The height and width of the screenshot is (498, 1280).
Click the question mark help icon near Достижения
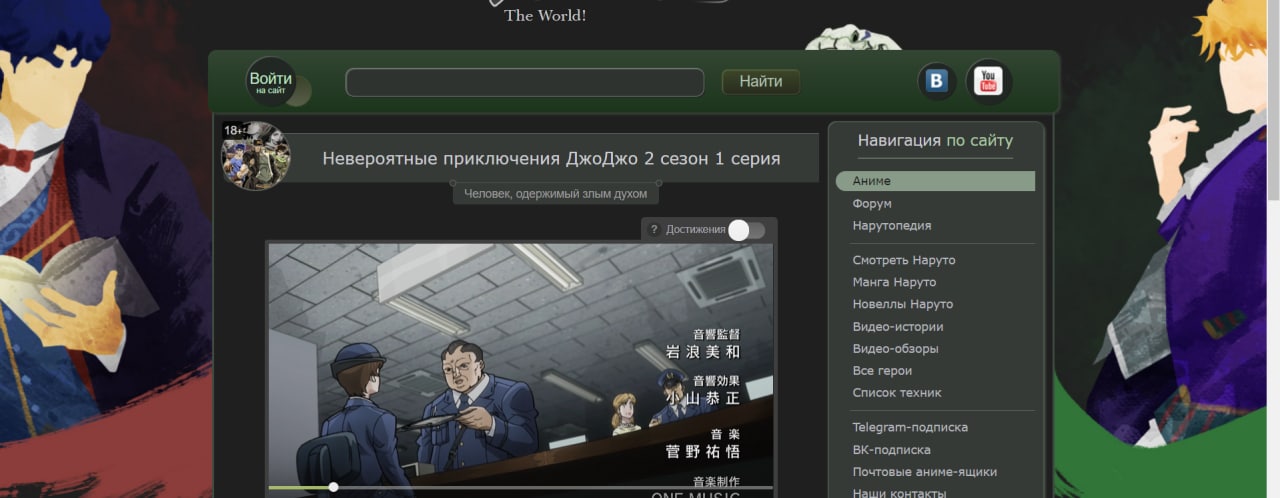coord(654,230)
